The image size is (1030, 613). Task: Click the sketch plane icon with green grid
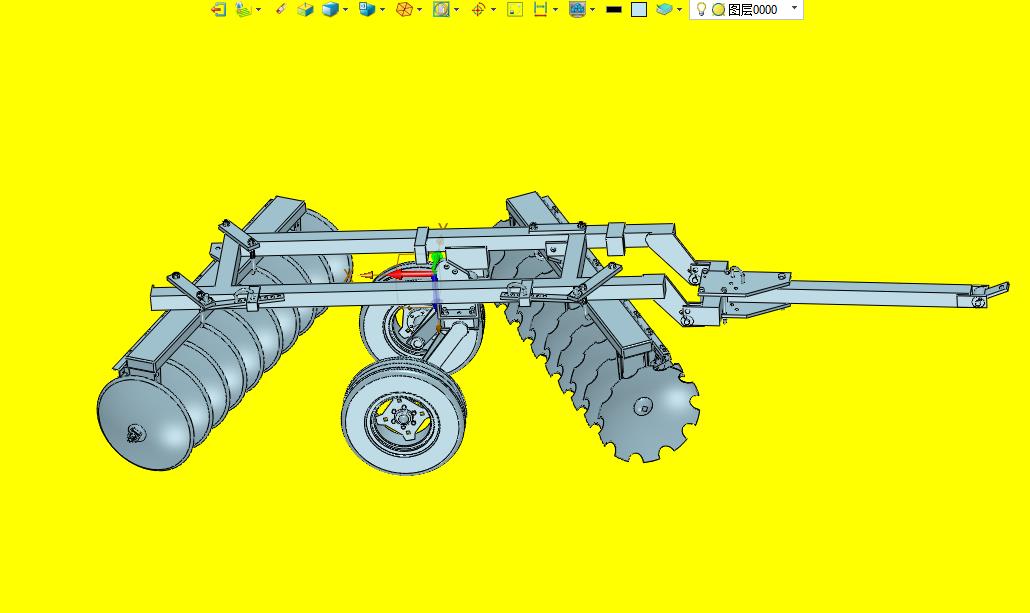(244, 9)
